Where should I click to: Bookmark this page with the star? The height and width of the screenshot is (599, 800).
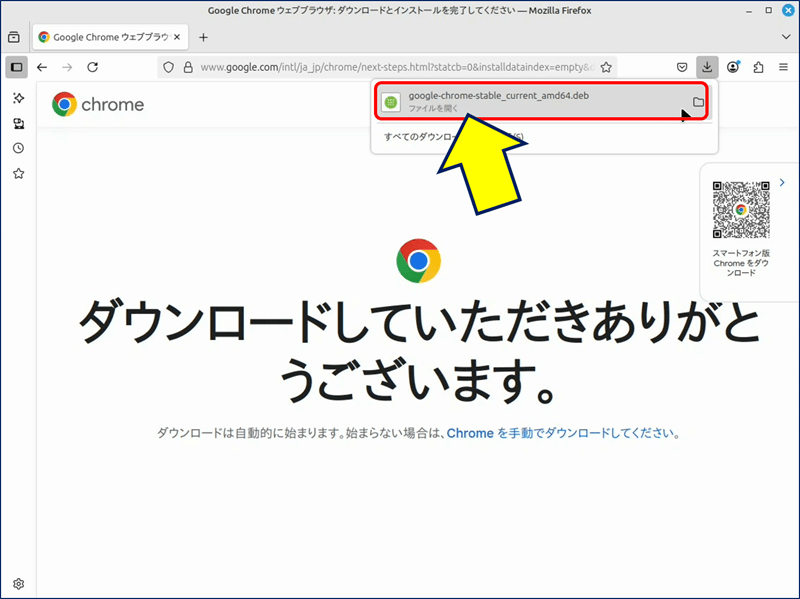(x=606, y=67)
